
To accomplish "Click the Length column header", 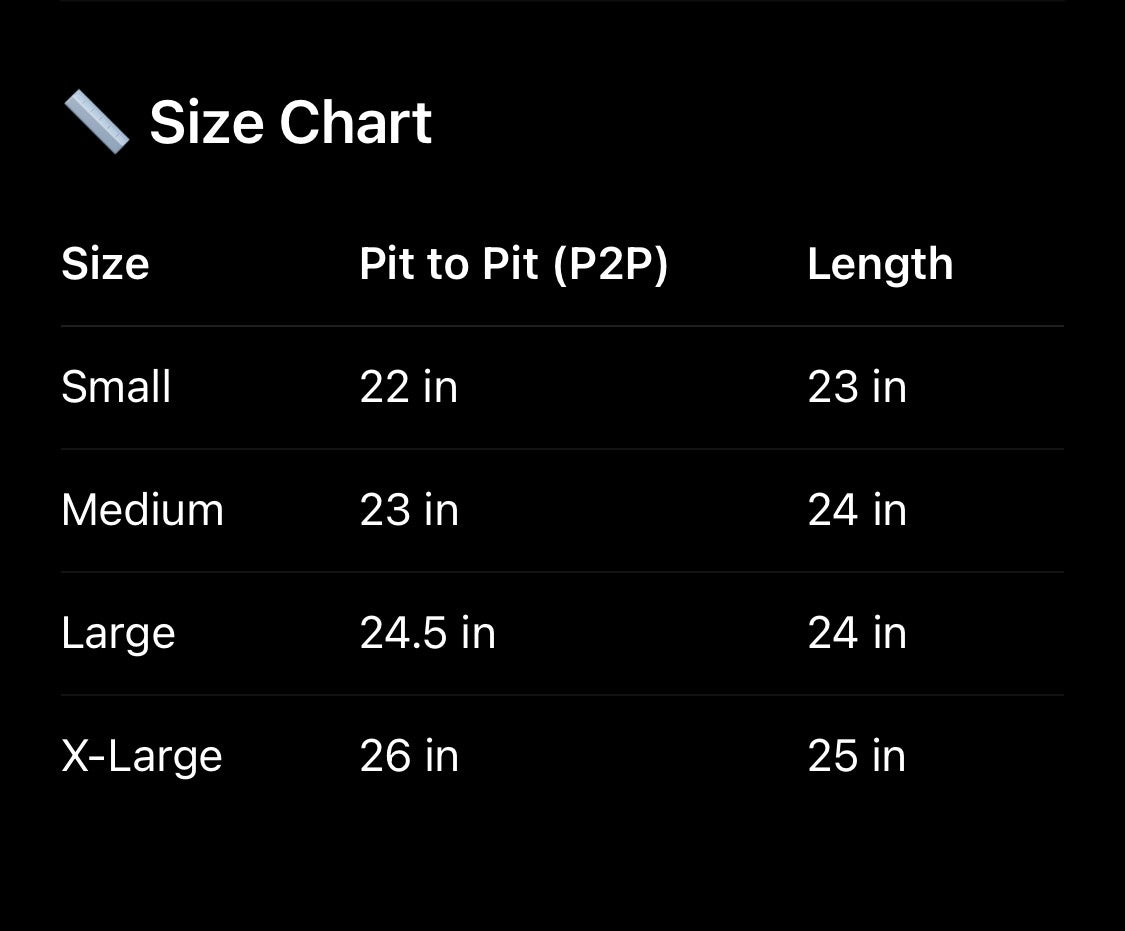I will point(880,264).
